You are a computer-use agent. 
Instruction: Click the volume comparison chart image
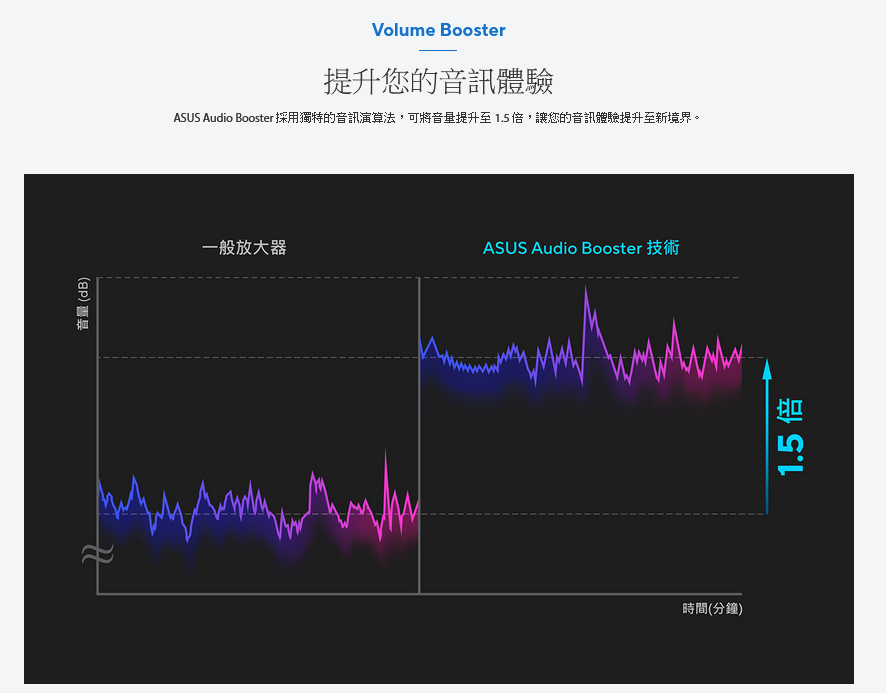[x=438, y=428]
